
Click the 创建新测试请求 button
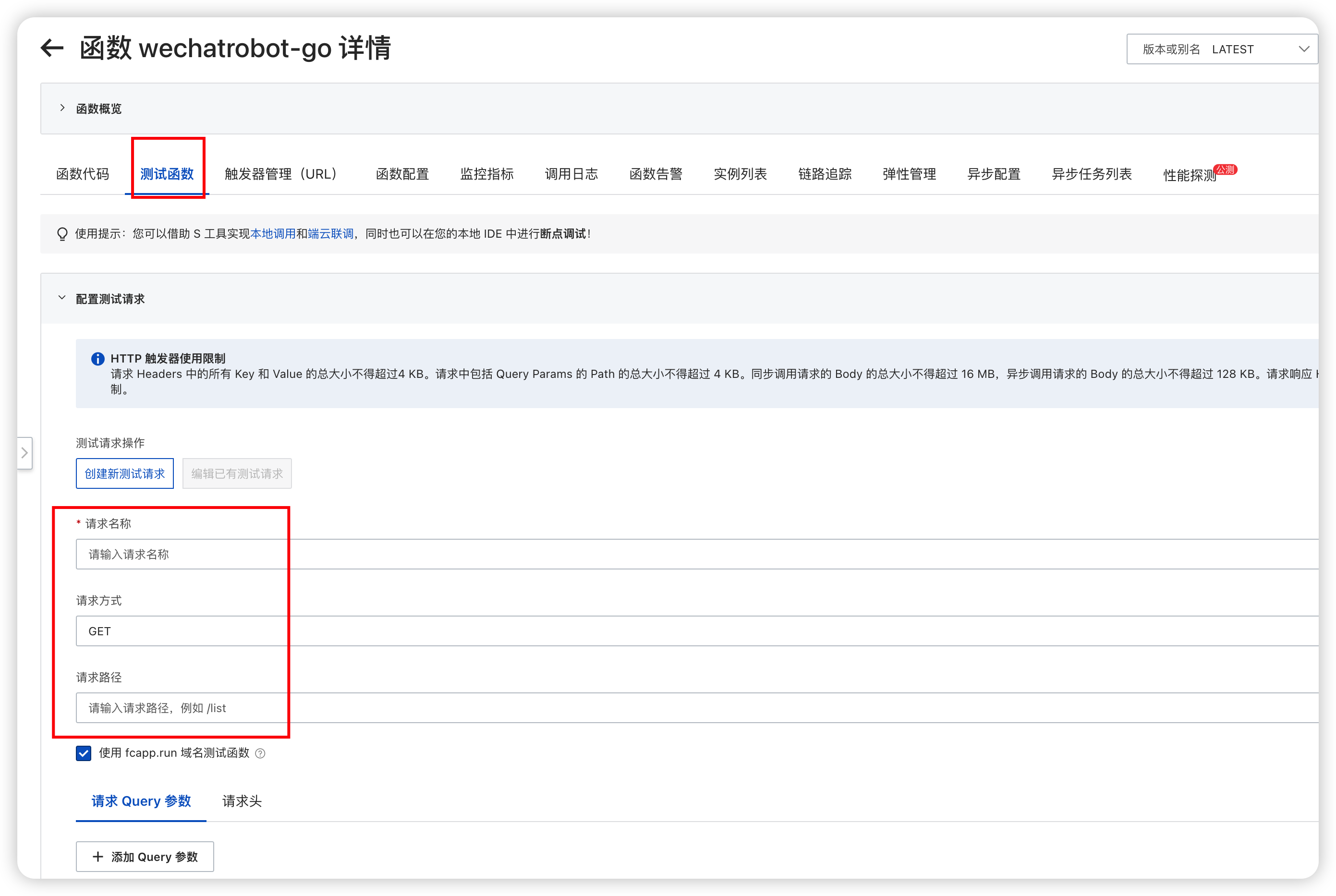coord(124,473)
